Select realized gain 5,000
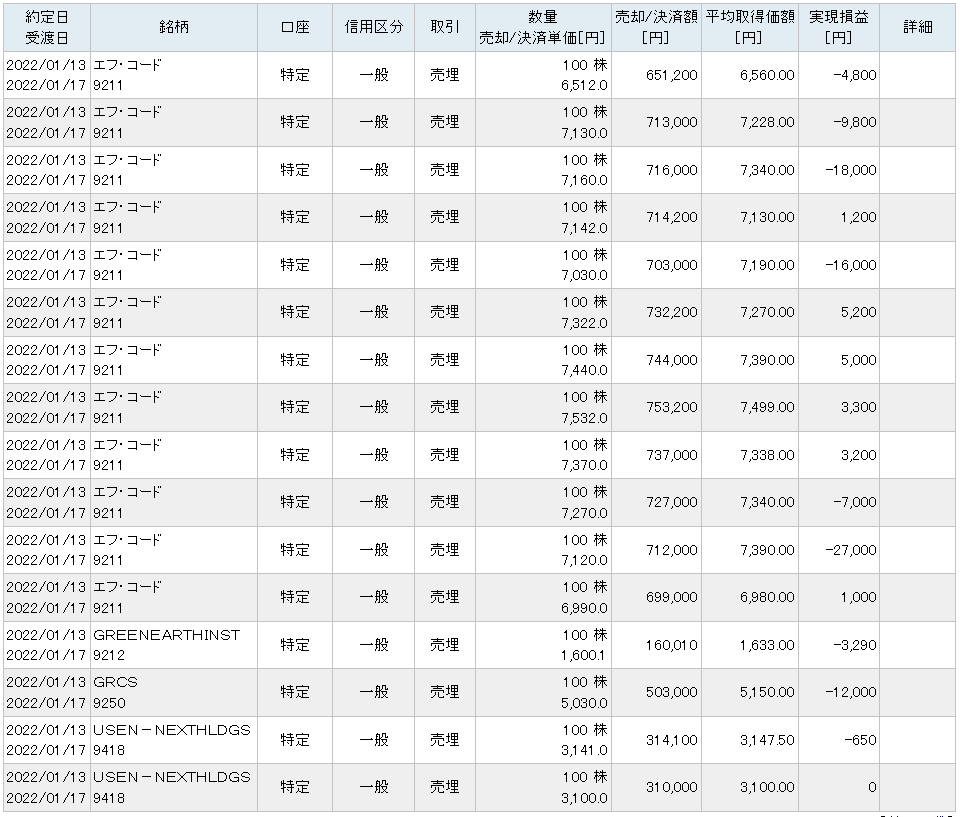The width and height of the screenshot is (960, 817). pos(858,360)
